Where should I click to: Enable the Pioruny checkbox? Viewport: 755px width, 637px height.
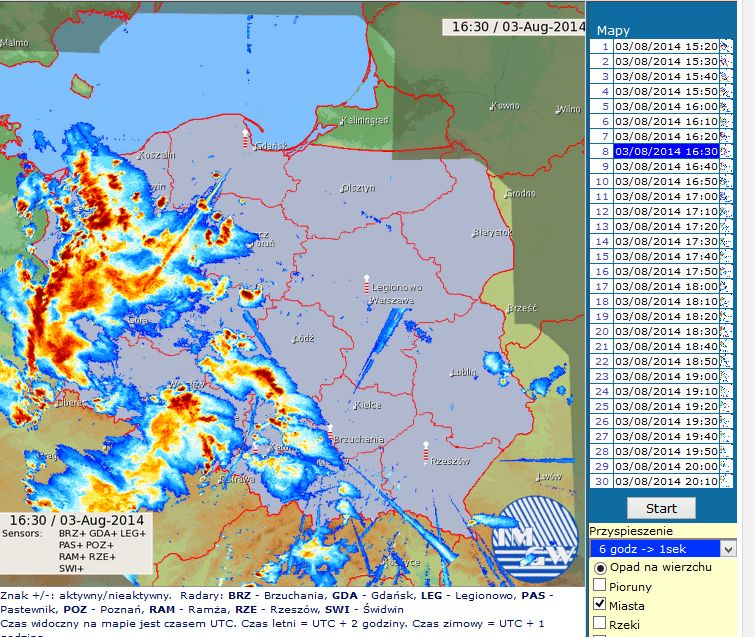599,585
